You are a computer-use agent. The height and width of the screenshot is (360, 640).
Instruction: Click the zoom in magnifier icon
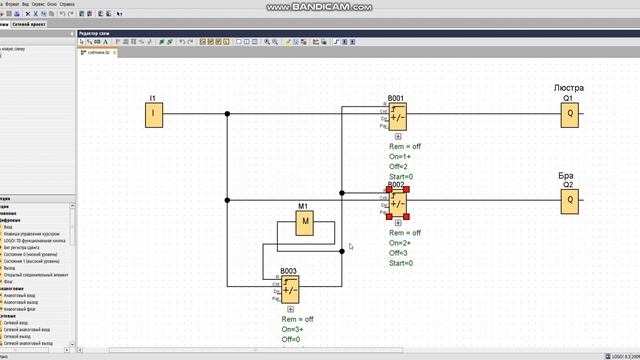(267, 42)
